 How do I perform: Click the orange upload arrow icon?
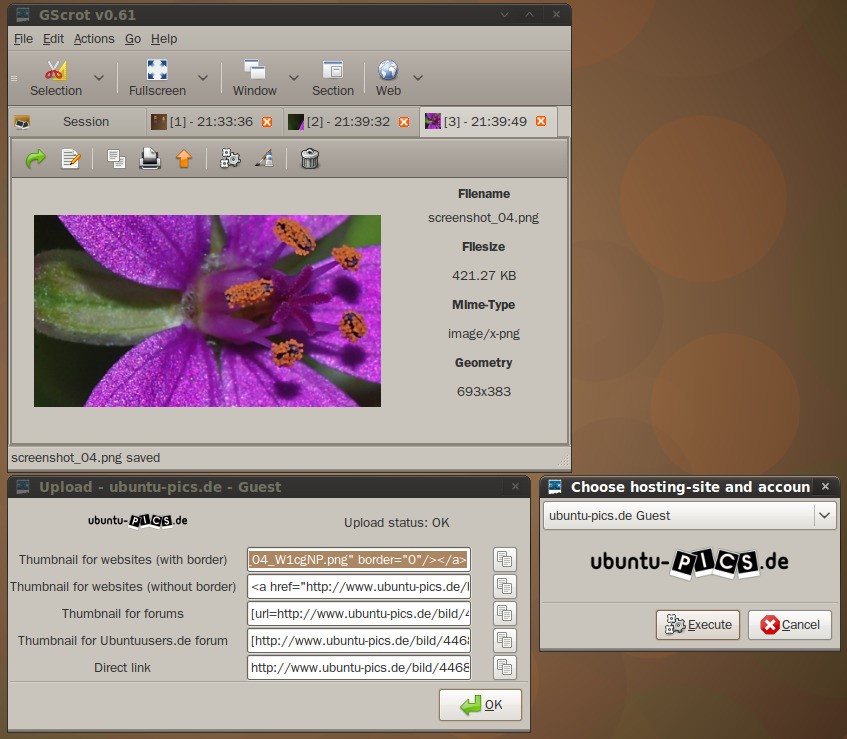coord(183,158)
